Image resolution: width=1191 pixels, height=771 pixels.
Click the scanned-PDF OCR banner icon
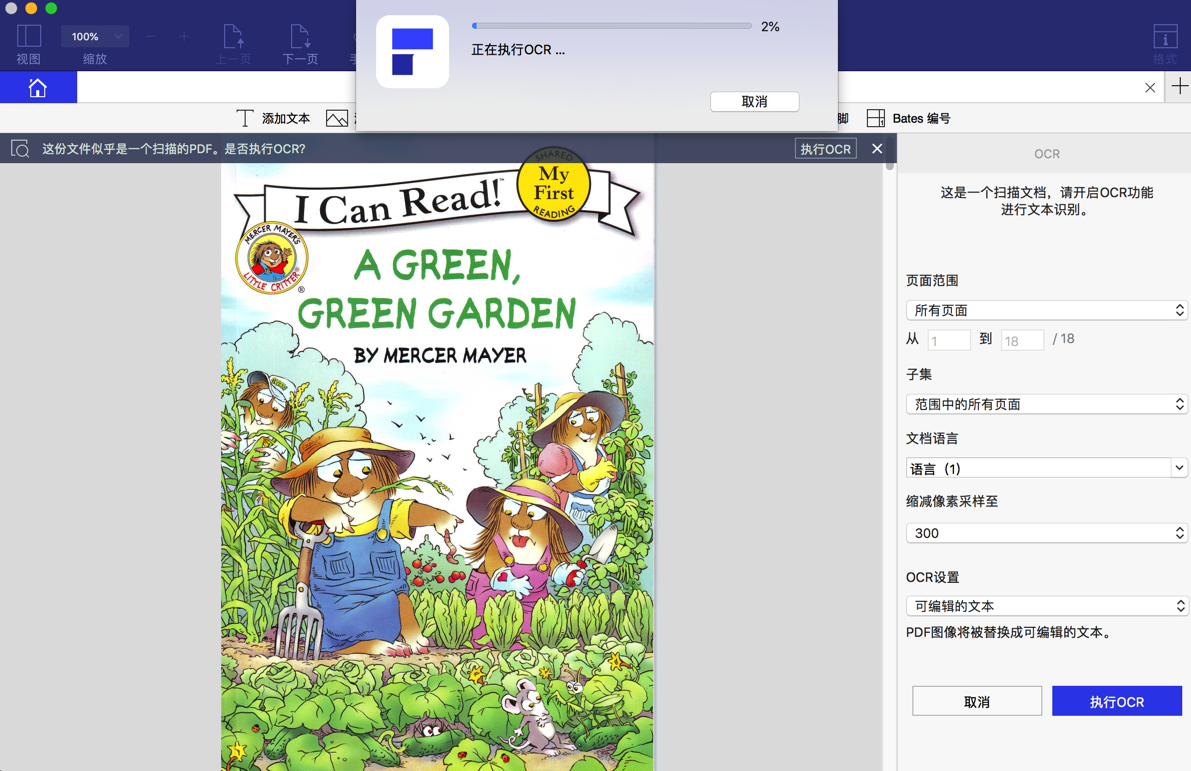(20, 148)
